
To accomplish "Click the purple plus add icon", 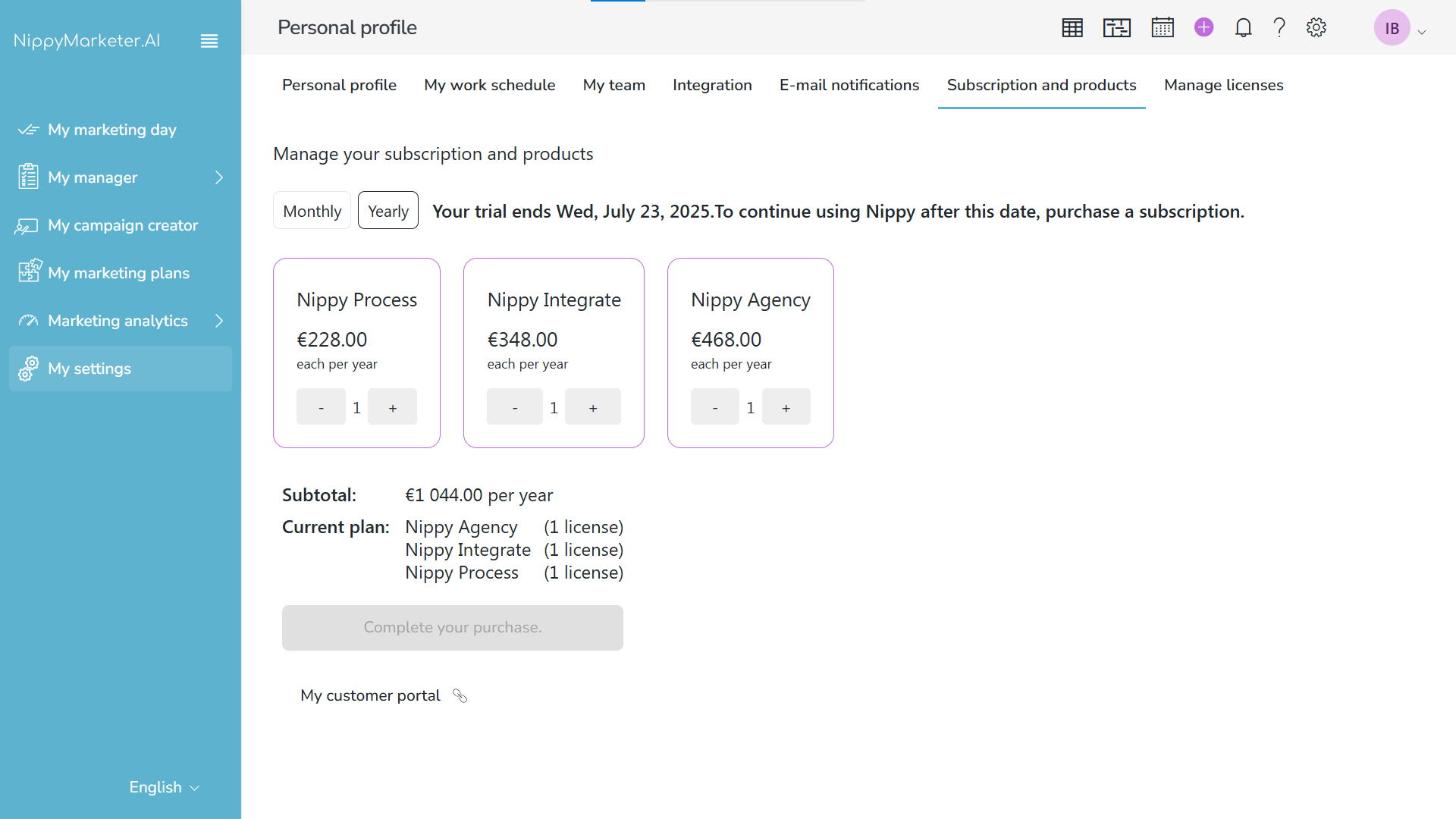I will 1204,27.
